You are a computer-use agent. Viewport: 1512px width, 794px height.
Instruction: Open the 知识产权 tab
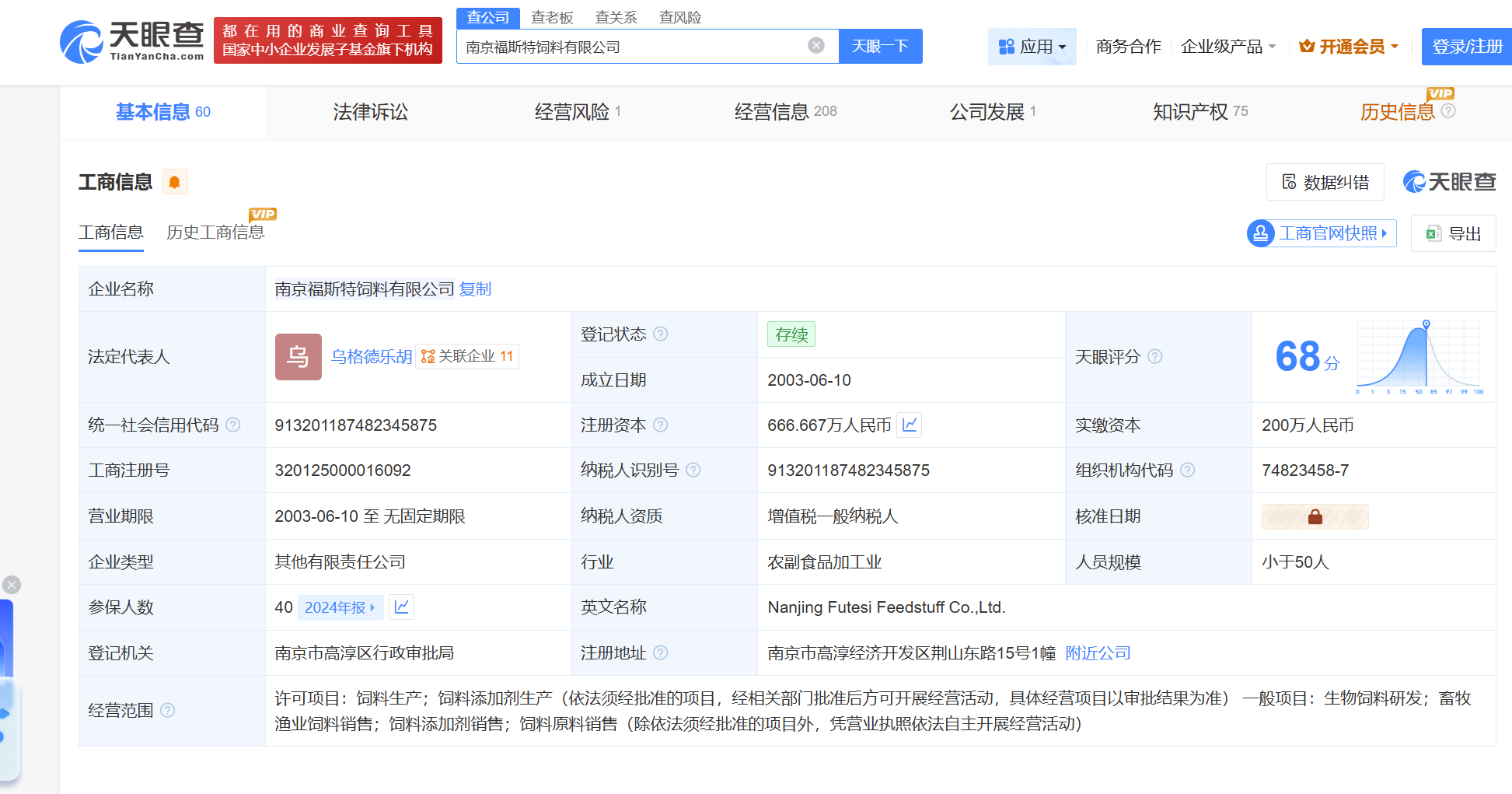pyautogui.click(x=1199, y=112)
